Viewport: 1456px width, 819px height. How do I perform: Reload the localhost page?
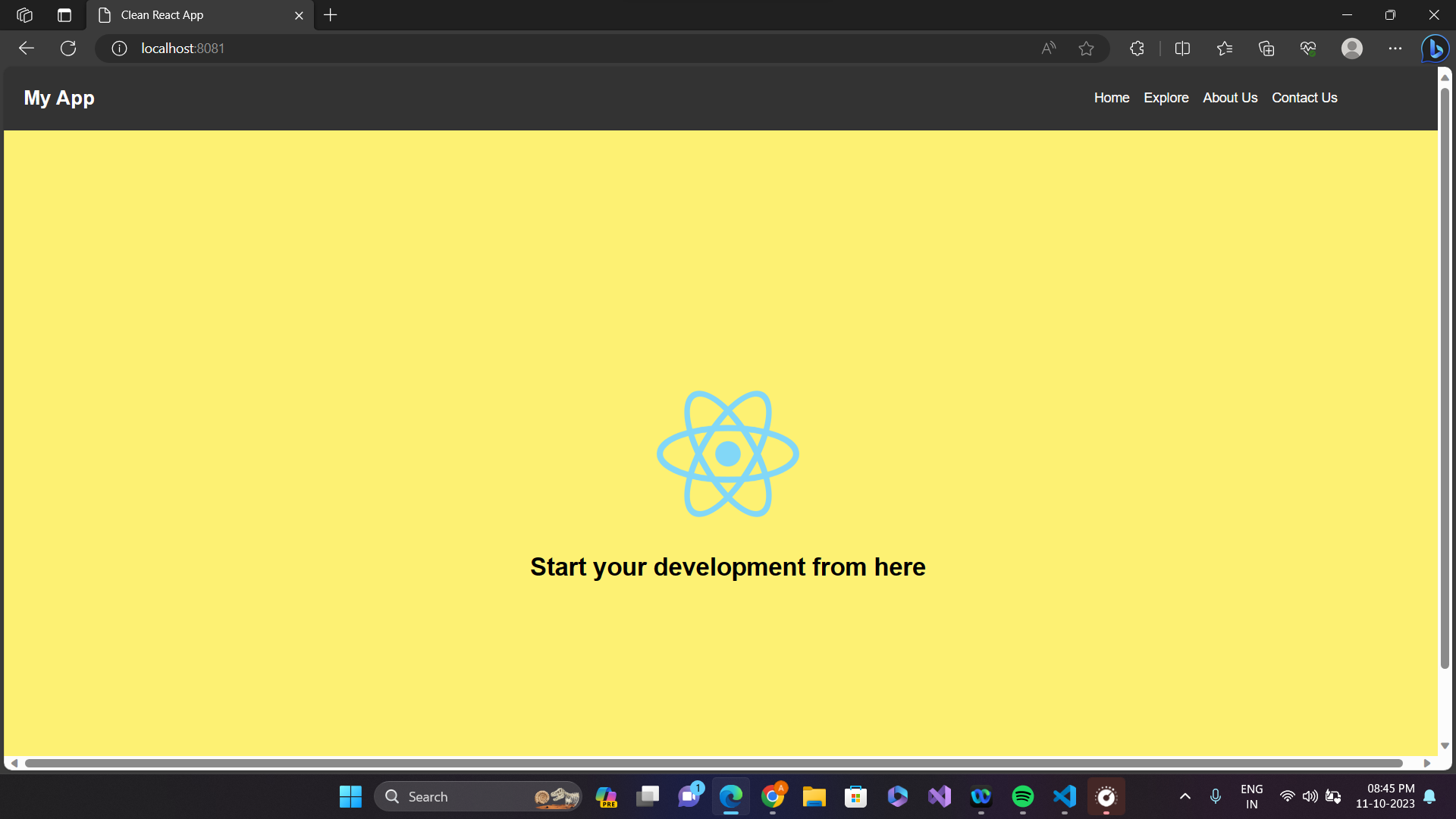click(68, 48)
